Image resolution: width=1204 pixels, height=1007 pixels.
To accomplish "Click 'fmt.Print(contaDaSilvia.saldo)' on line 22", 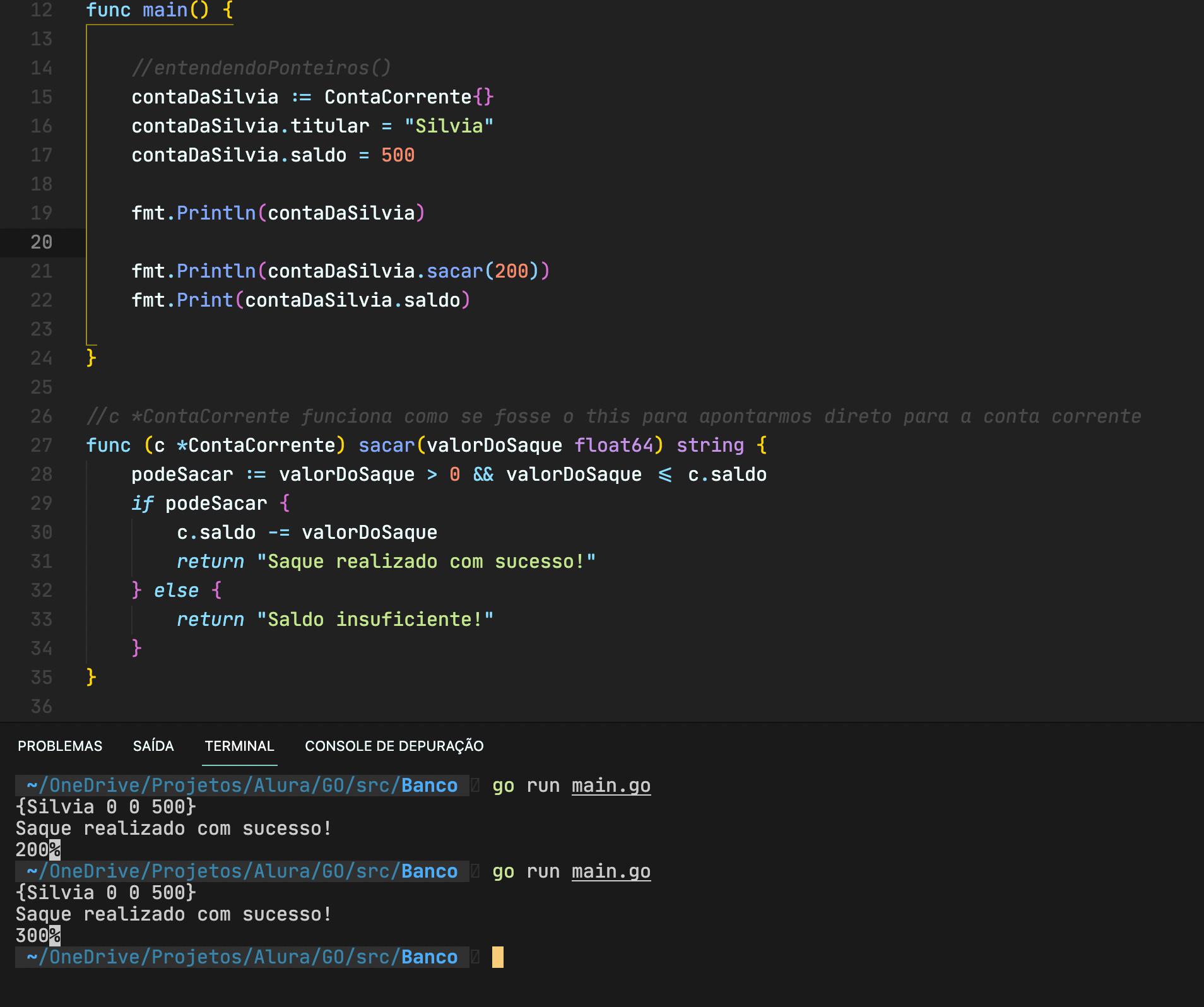I will [301, 300].
